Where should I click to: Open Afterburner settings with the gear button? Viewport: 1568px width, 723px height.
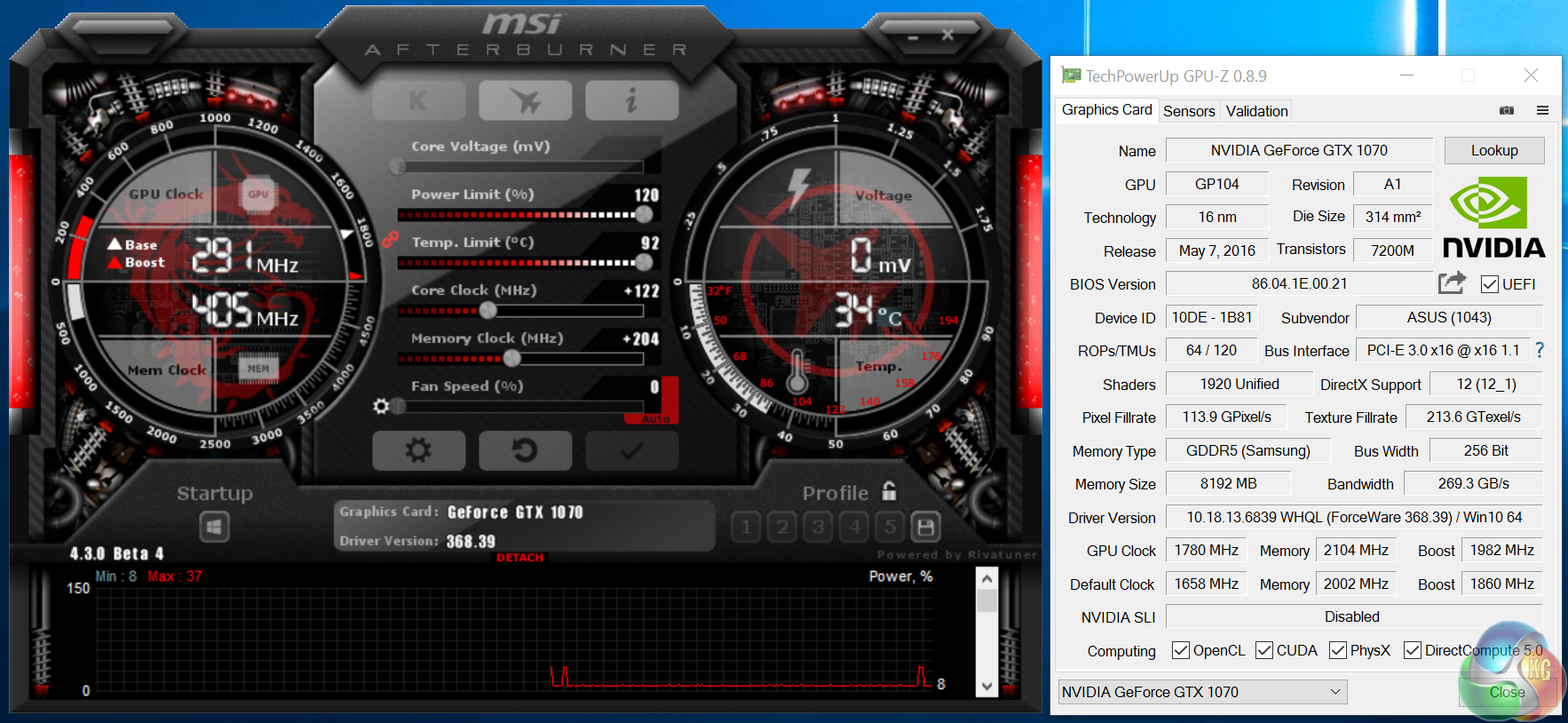(x=419, y=450)
